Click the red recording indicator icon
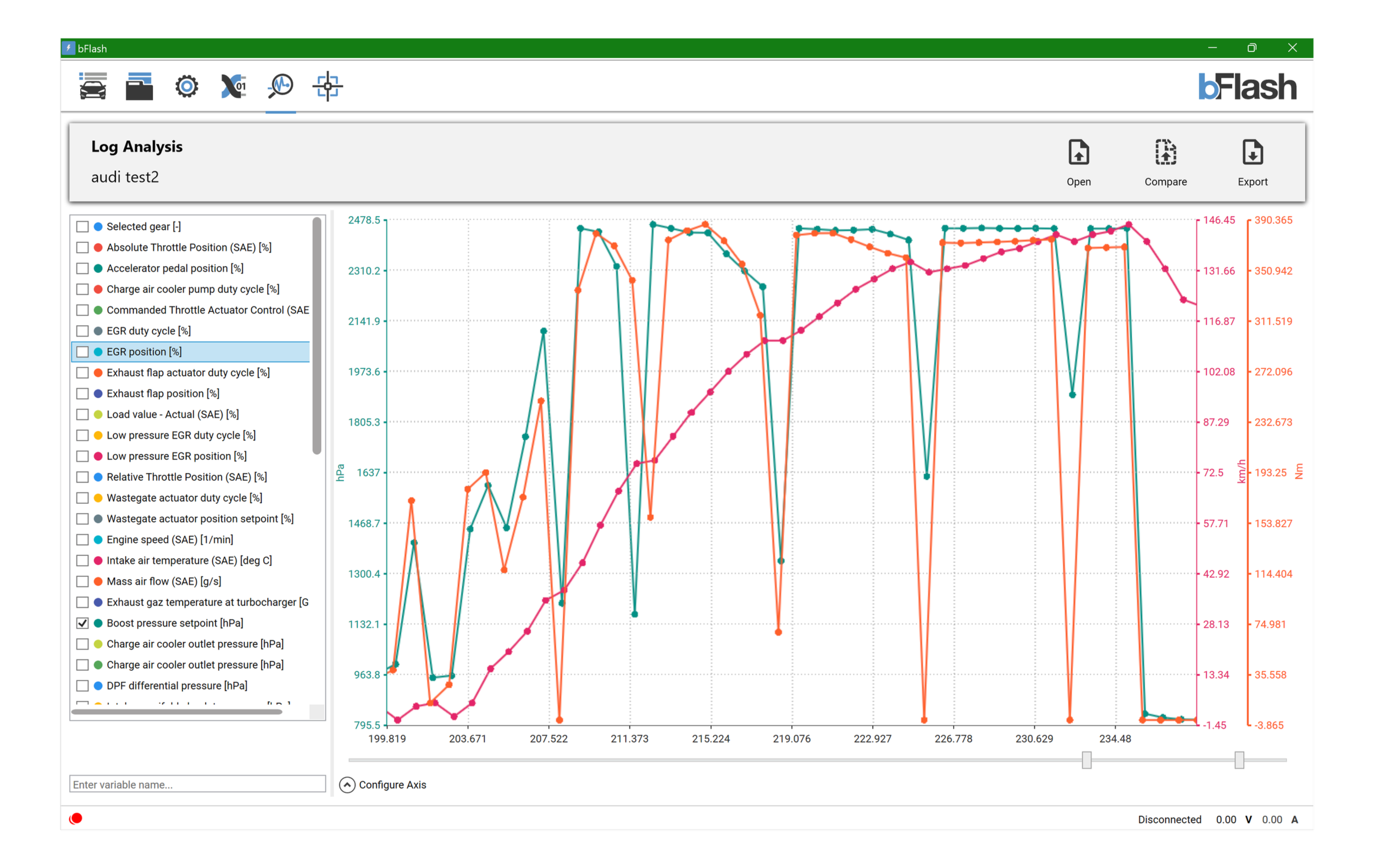The image size is (1374, 868). (x=76, y=819)
